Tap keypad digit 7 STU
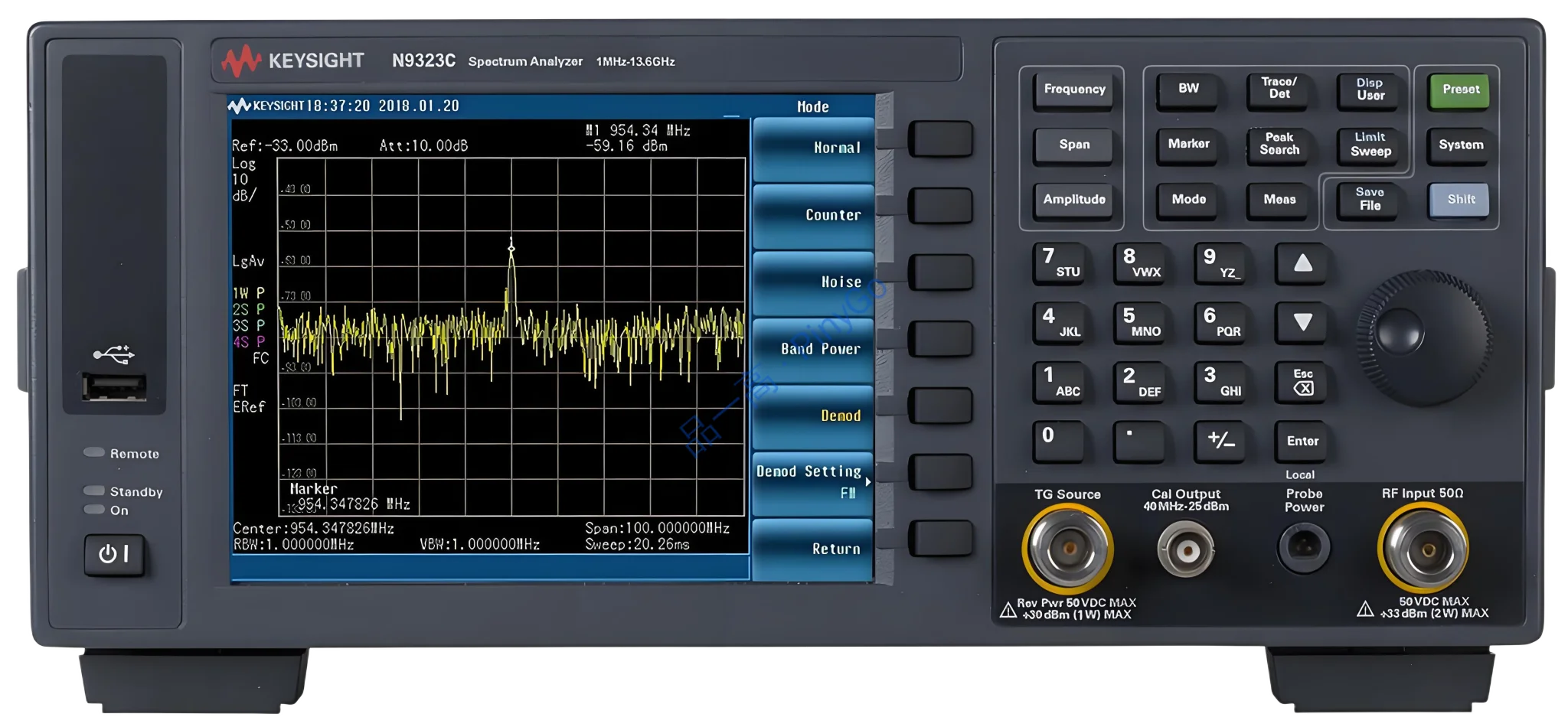The width and height of the screenshot is (1568, 727). [1060, 263]
